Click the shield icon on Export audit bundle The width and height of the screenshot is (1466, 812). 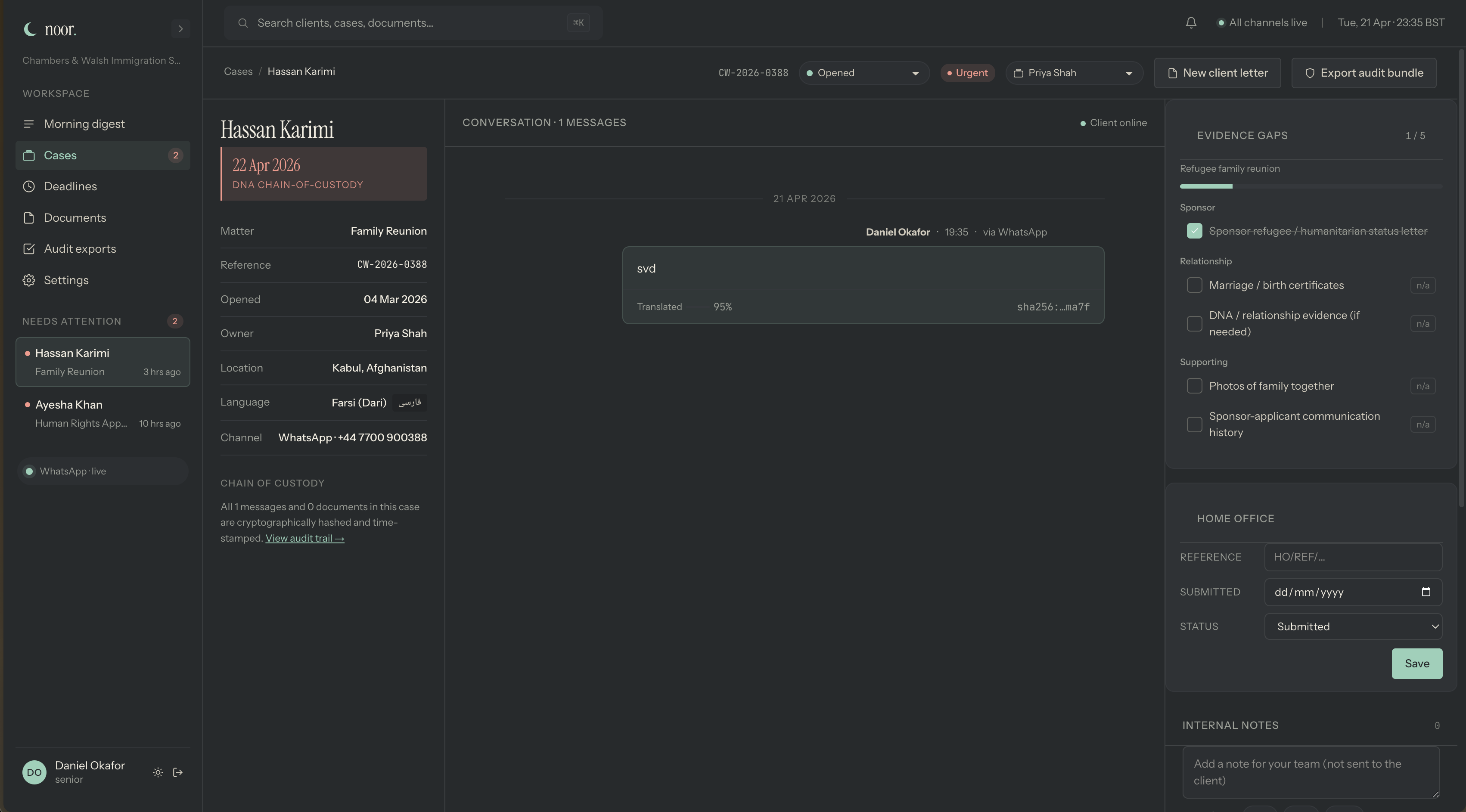1310,73
